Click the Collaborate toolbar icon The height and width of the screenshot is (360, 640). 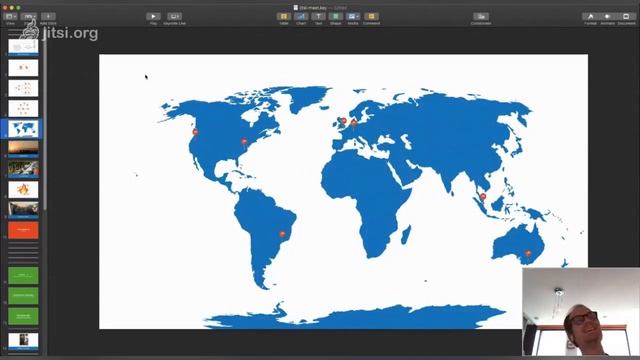[481, 16]
